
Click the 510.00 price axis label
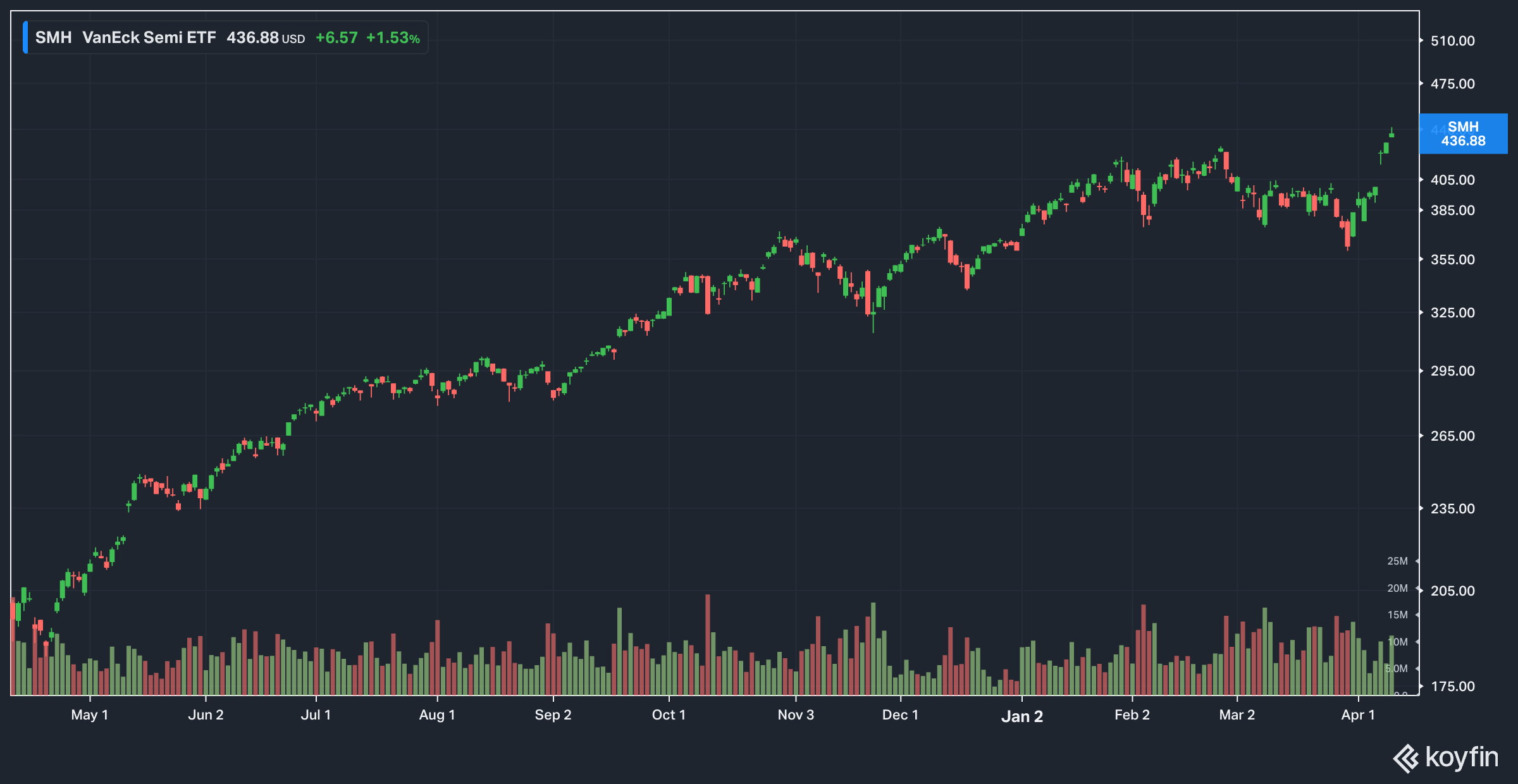1452,41
